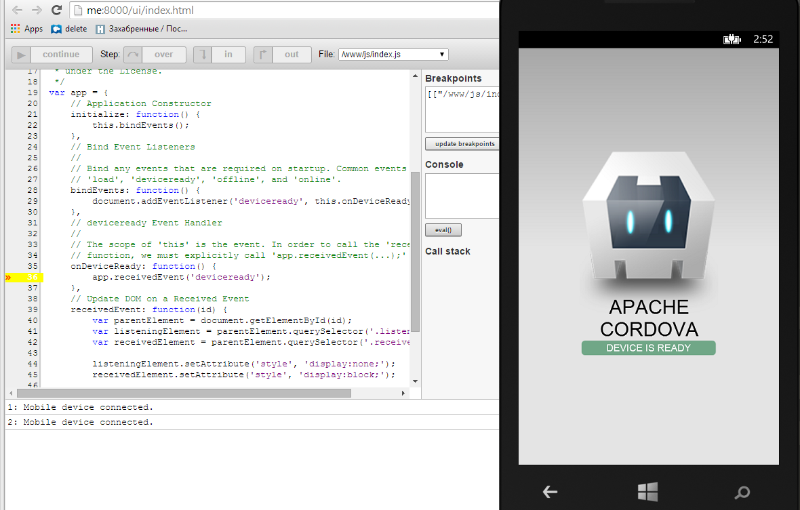Click the step 'out' button

pyautogui.click(x=291, y=55)
